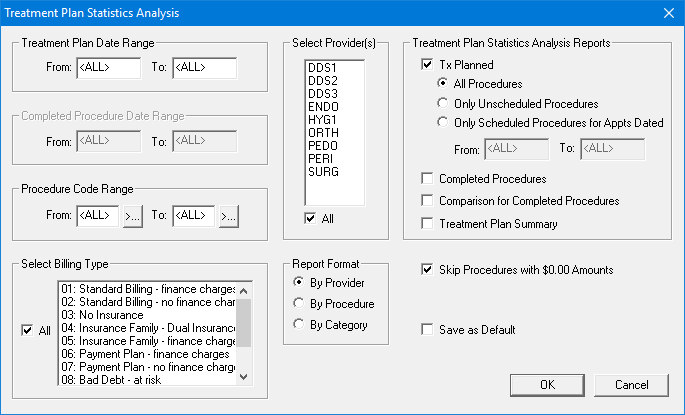
Task: Pick HYG1 from Select Provider list
Action: [x=323, y=120]
